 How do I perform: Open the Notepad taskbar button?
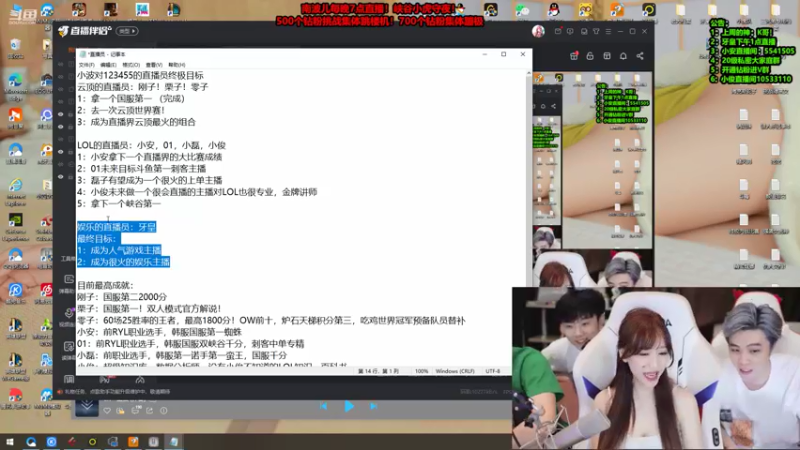[x=173, y=442]
